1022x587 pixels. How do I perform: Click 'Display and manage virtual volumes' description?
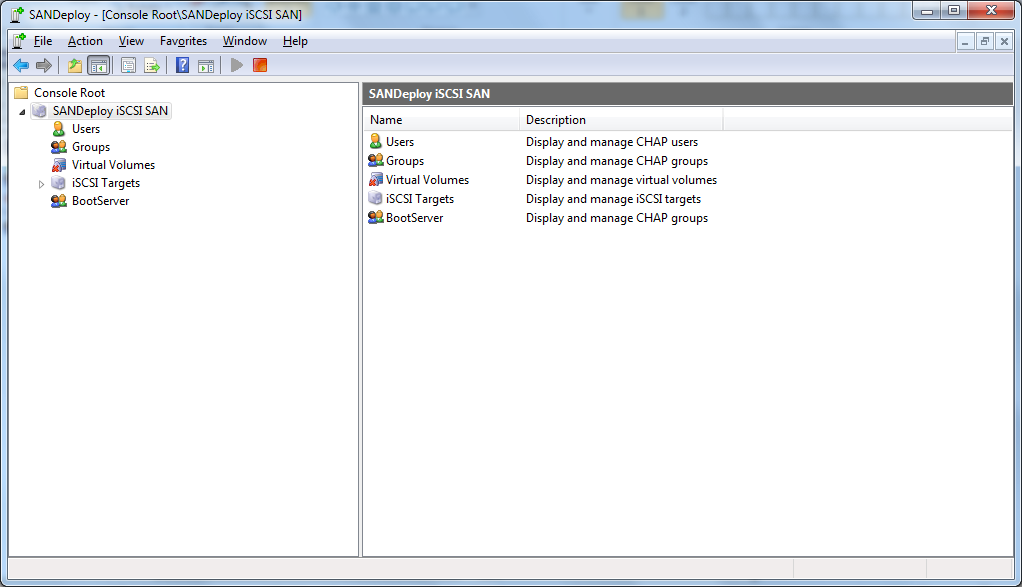621,180
